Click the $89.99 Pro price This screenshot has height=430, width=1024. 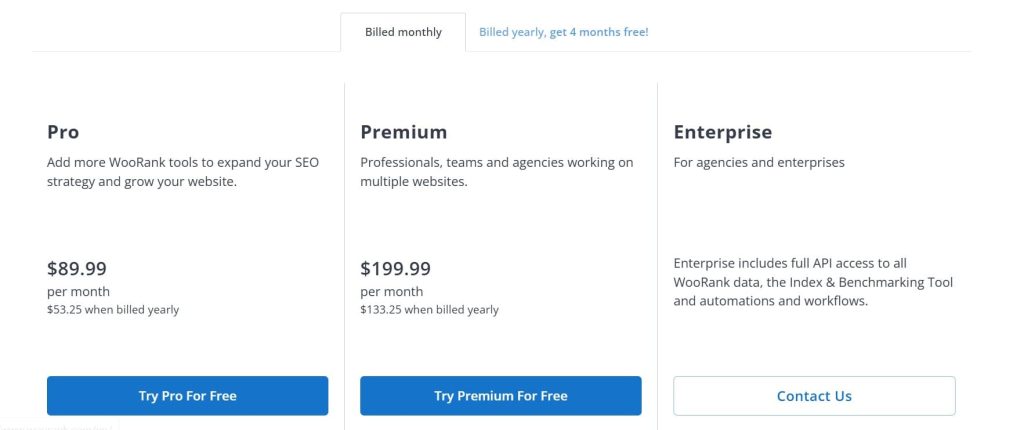point(77,268)
